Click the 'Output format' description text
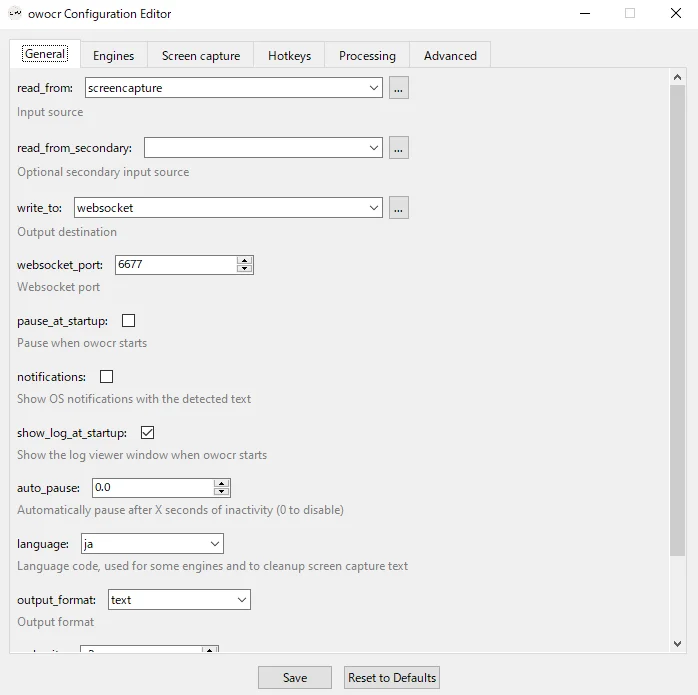Screen dimensions: 698x695 coord(55,622)
